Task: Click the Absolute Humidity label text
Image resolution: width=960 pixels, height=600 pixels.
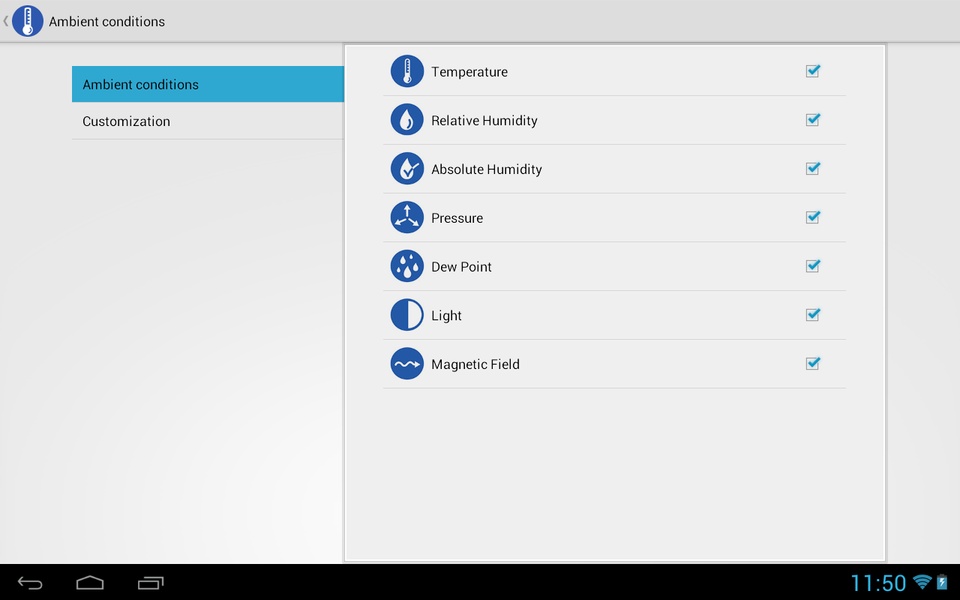Action: (x=487, y=169)
